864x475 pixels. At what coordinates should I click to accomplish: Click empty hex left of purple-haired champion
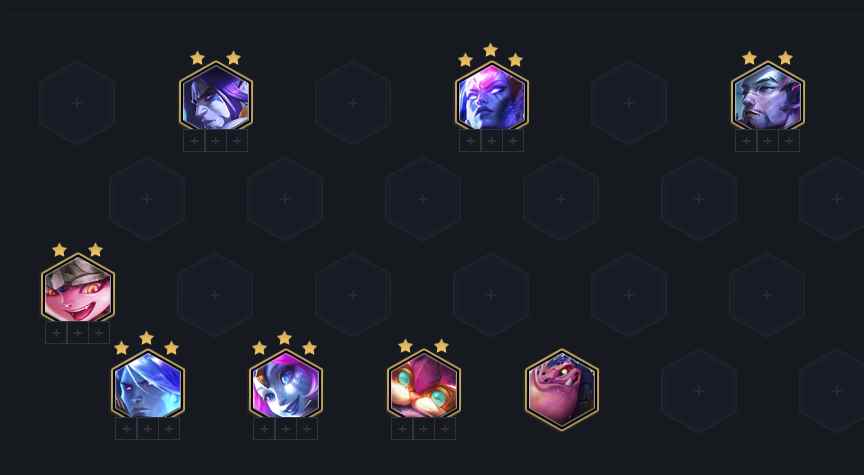77,102
